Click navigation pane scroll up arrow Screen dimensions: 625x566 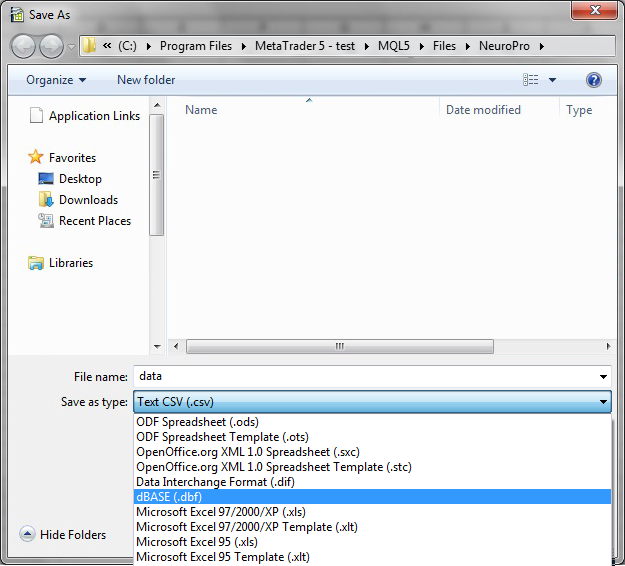pyautogui.click(x=157, y=105)
